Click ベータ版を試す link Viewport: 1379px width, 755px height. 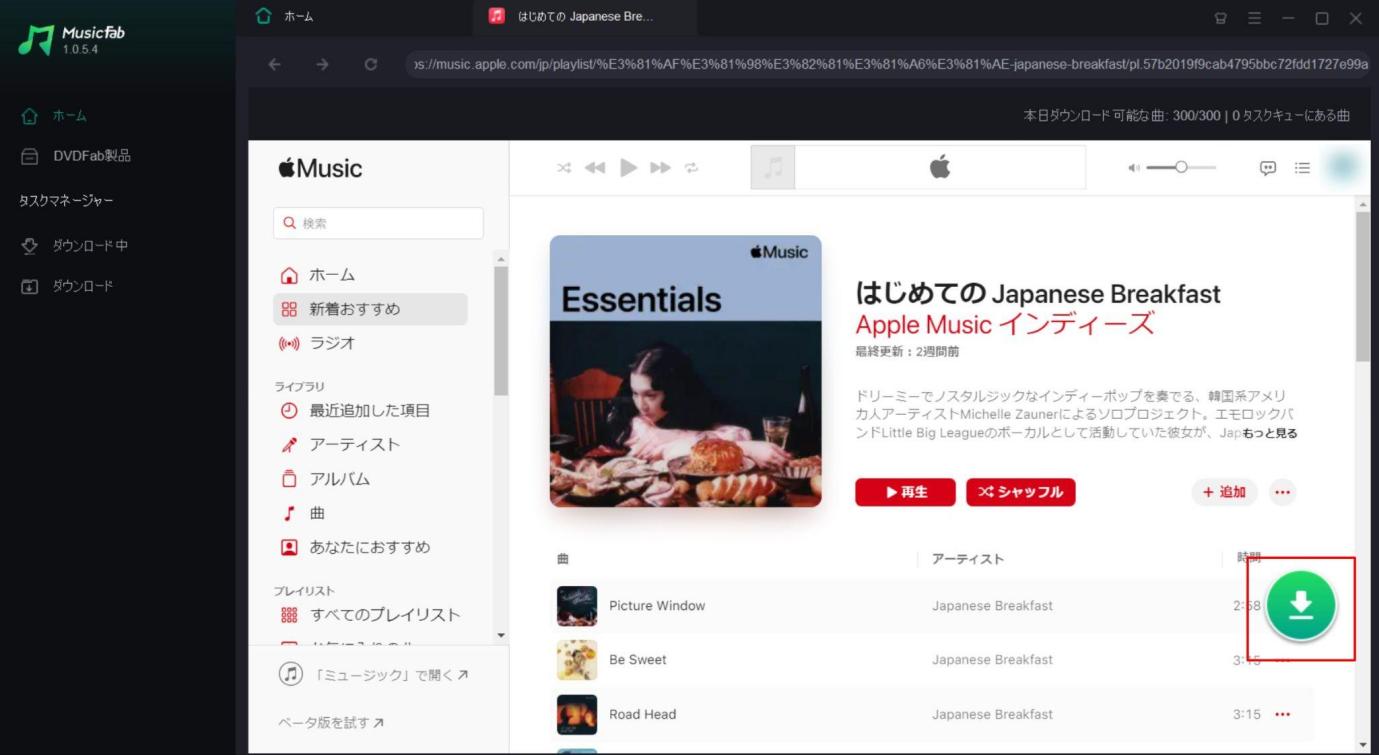pos(331,722)
